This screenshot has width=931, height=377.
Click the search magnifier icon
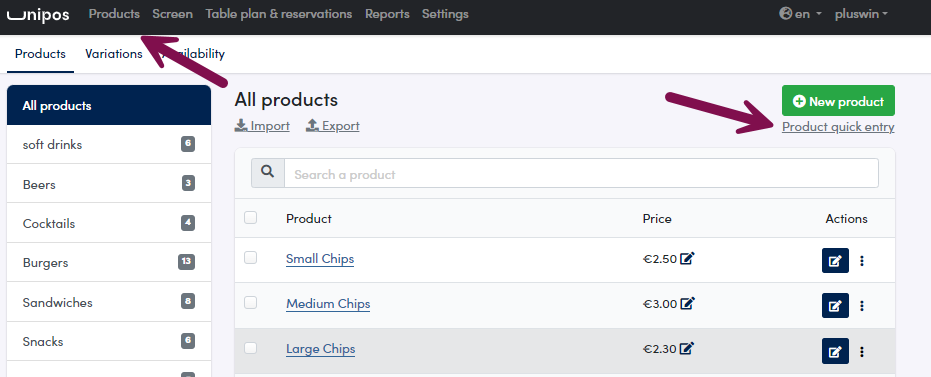click(x=268, y=173)
